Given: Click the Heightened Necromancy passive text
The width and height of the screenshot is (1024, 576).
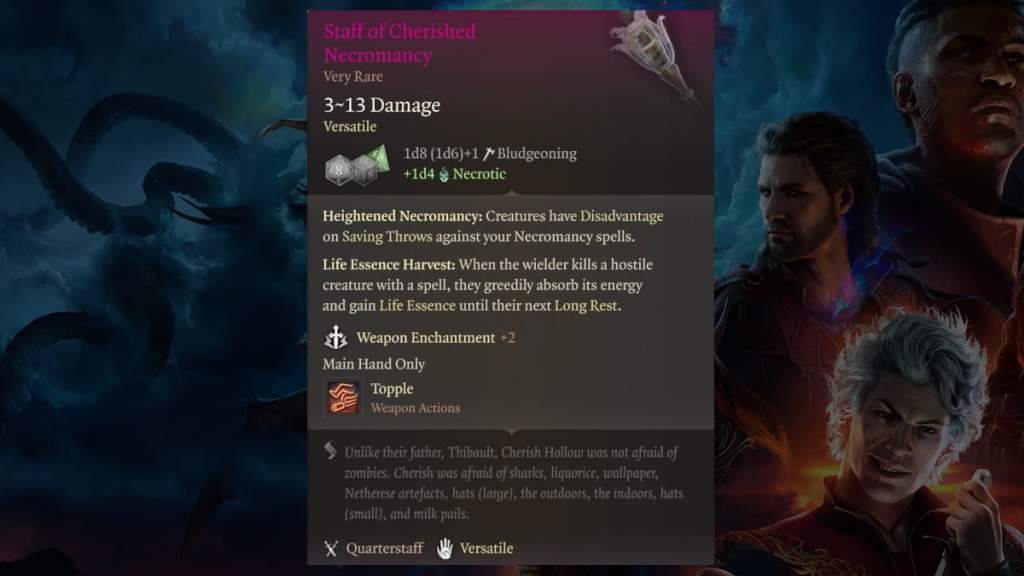Looking at the screenshot, I should tap(492, 226).
